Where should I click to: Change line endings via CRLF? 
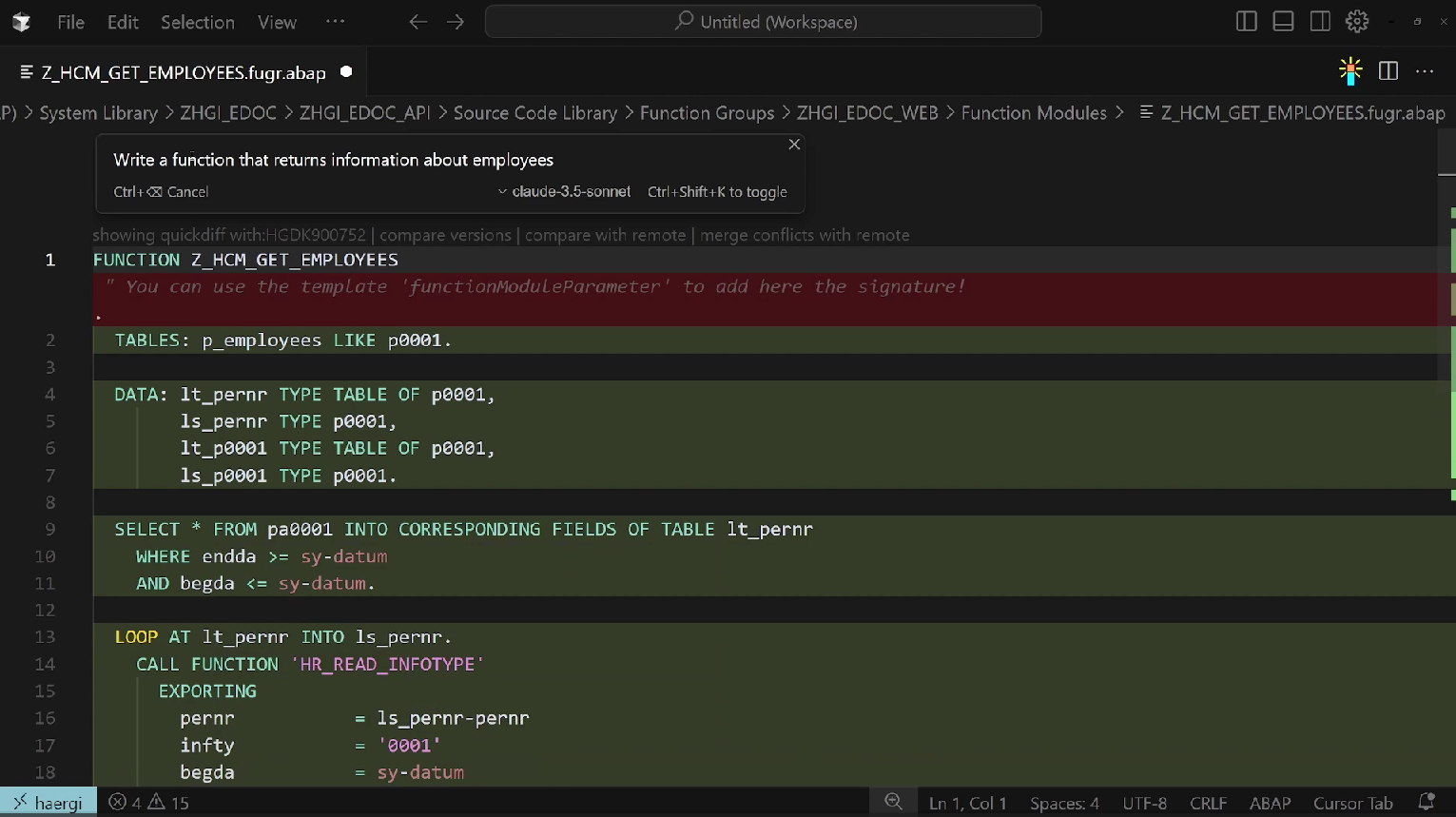(x=1208, y=803)
